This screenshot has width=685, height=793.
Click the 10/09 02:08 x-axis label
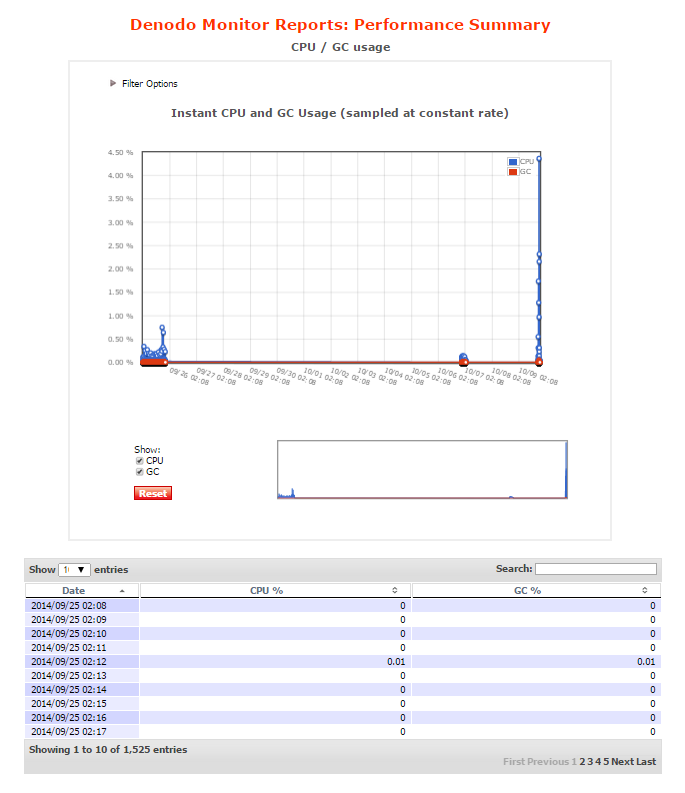click(538, 377)
